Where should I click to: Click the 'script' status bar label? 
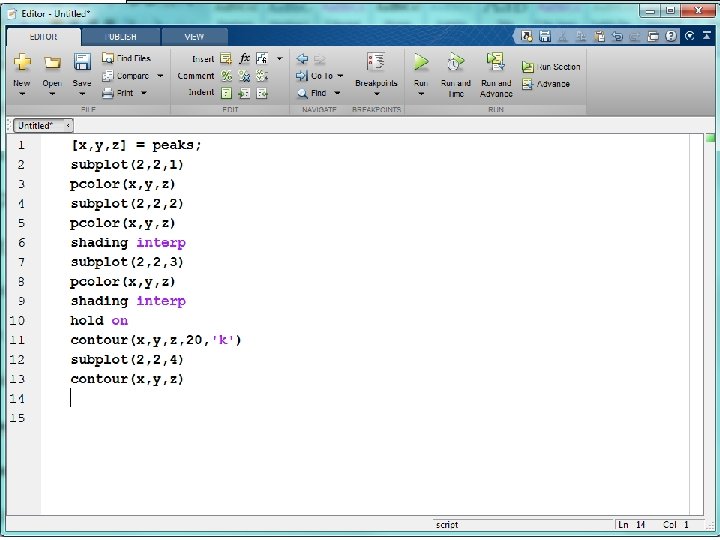[x=447, y=525]
